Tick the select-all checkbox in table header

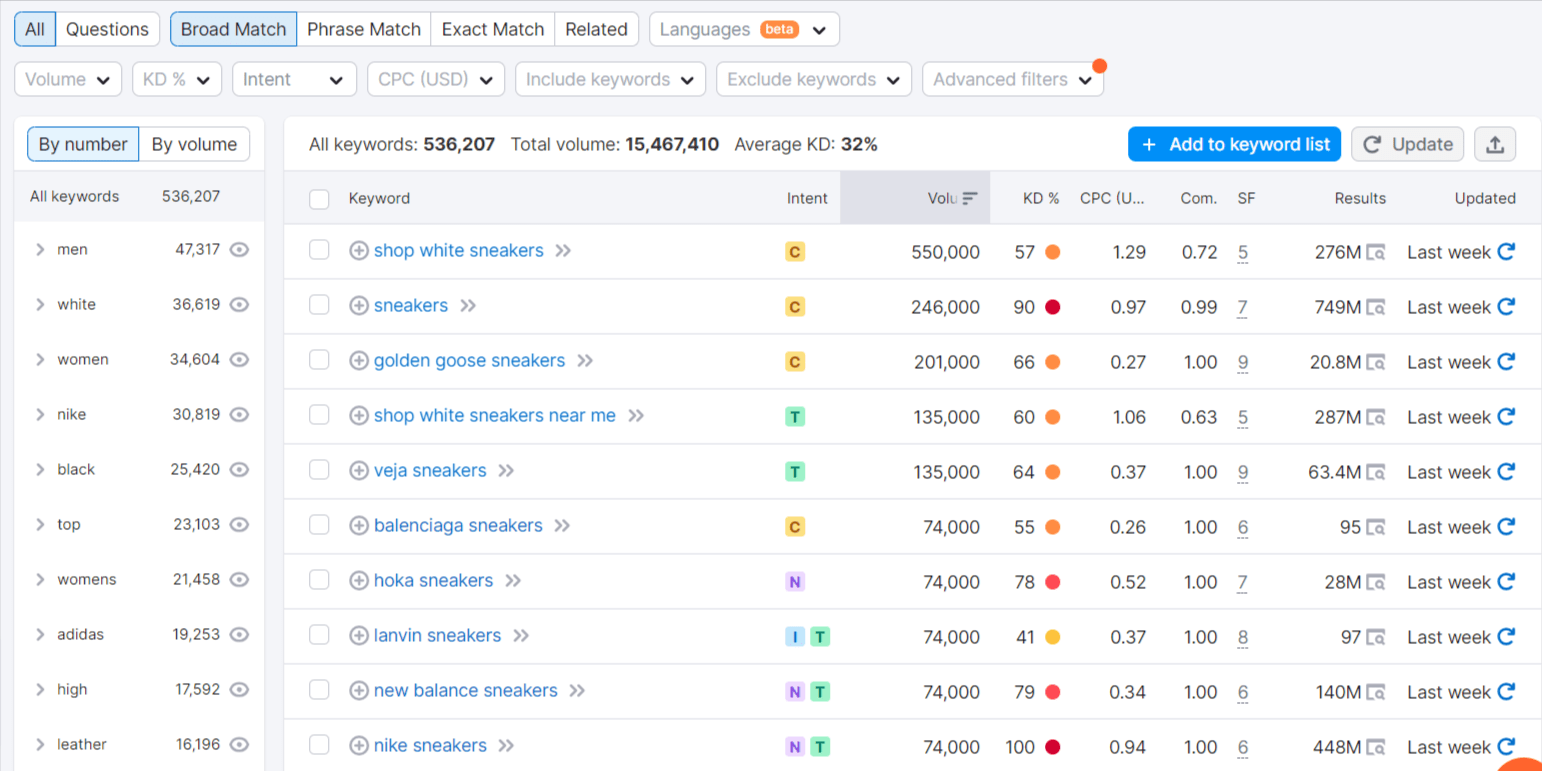[x=319, y=199]
